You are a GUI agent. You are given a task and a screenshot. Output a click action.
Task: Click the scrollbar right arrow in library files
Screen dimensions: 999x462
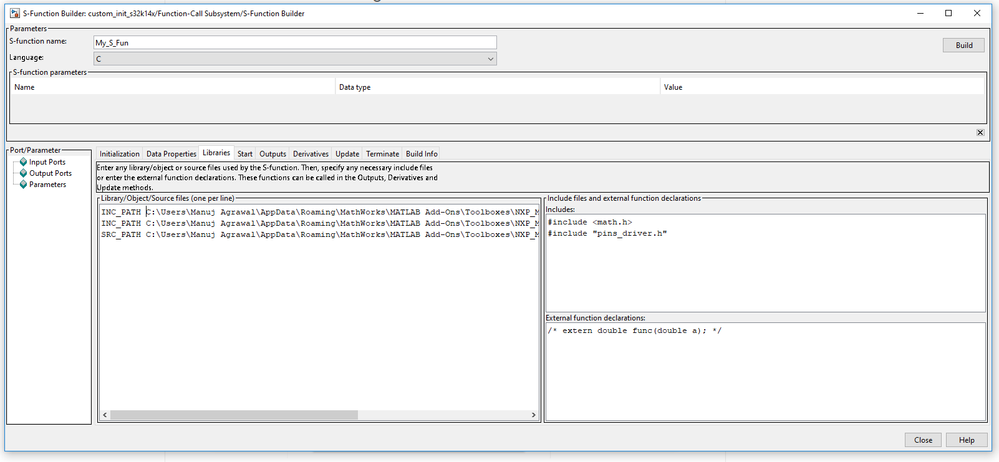[x=534, y=415]
